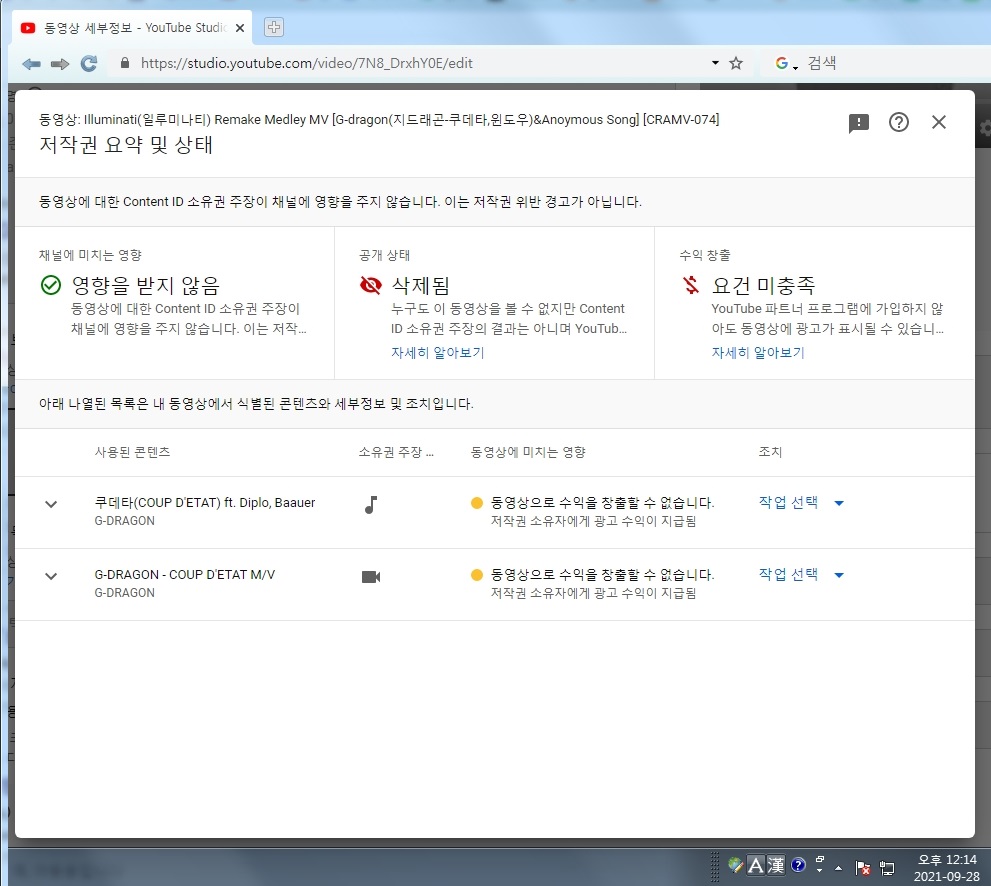Show hidden tray icons with up arrow
This screenshot has width=991, height=886.
pyautogui.click(x=838, y=868)
